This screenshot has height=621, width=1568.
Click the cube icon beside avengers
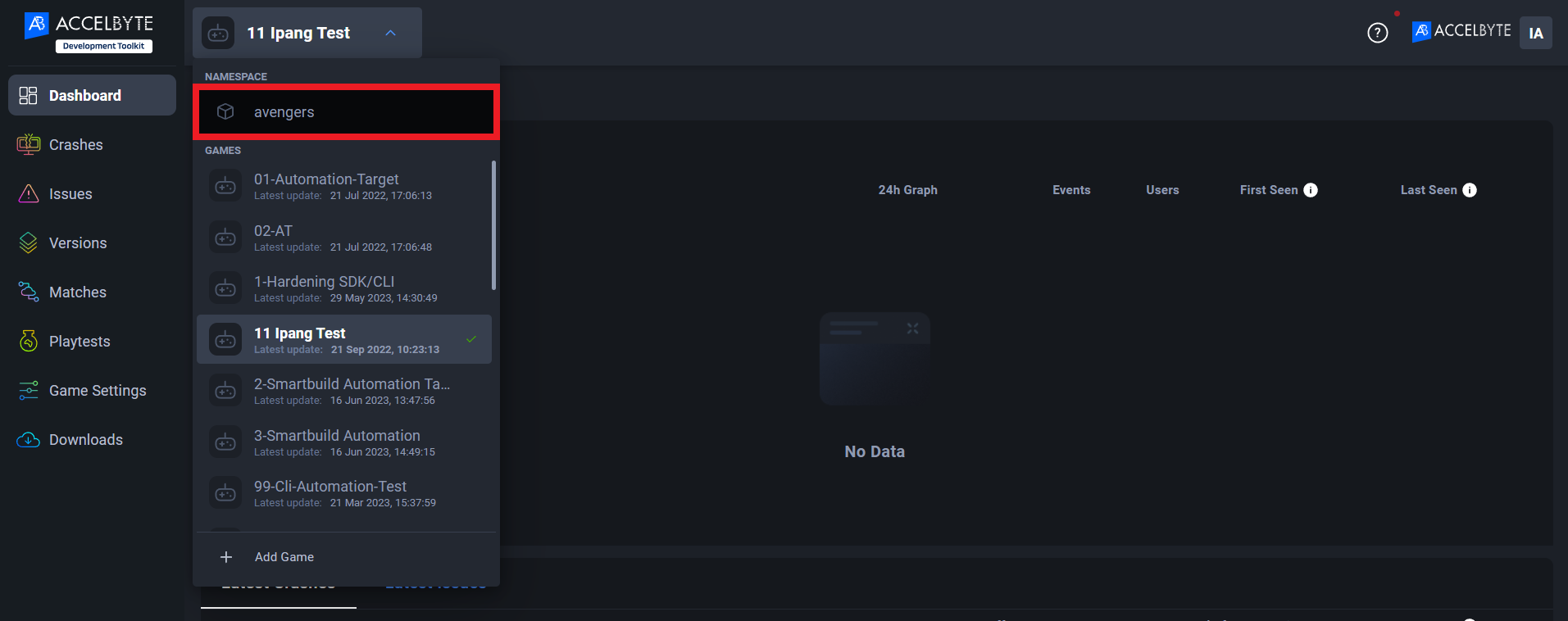tap(225, 111)
